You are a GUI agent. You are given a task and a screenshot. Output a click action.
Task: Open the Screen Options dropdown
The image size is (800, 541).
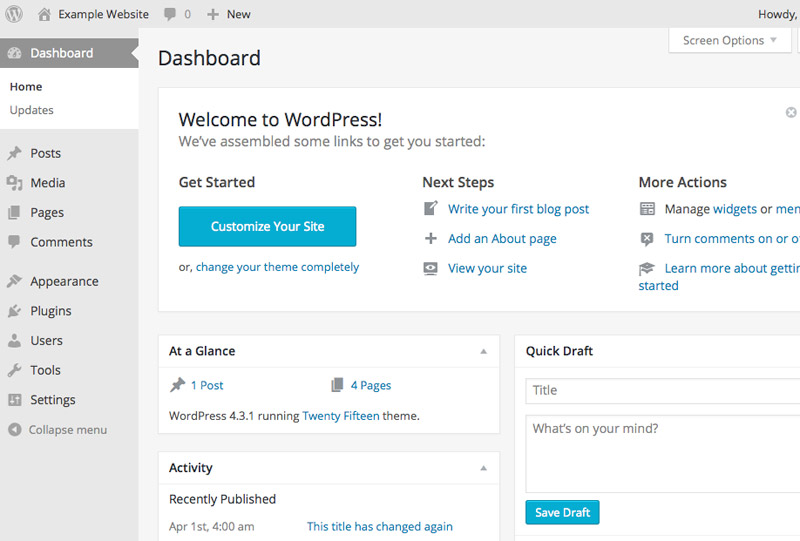click(x=730, y=40)
